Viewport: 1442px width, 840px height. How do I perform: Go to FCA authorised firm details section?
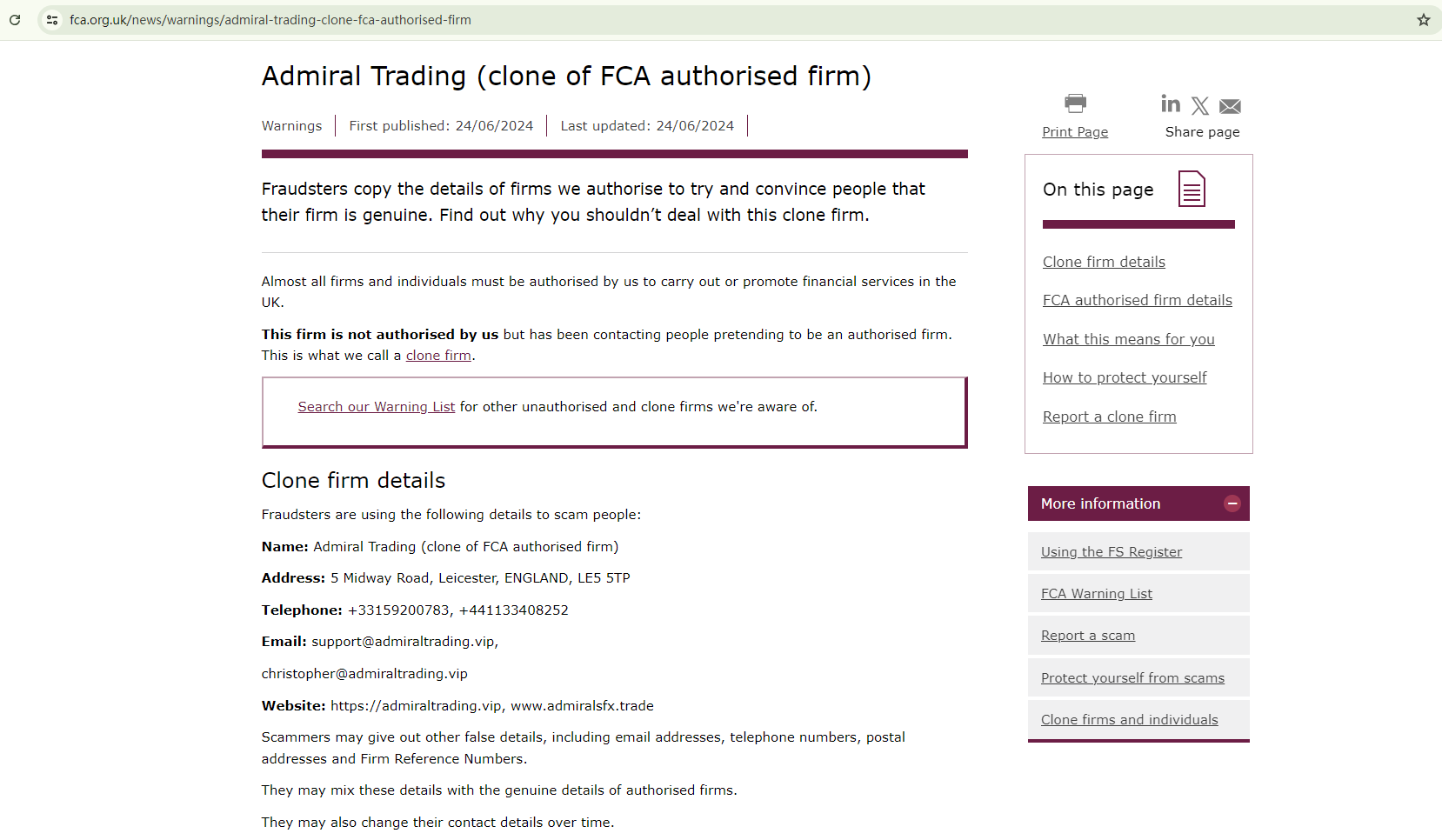pyautogui.click(x=1137, y=300)
